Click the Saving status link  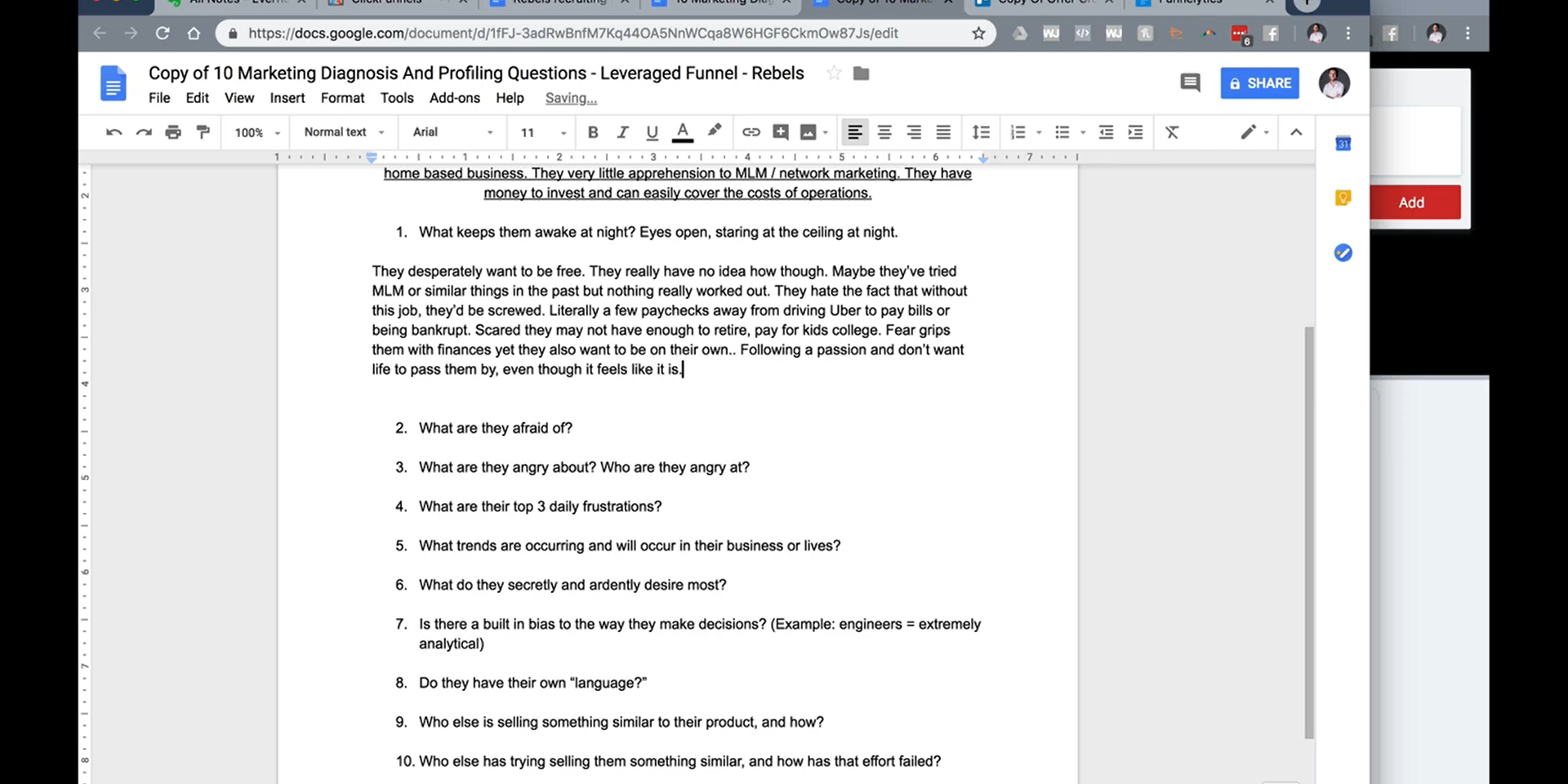pyautogui.click(x=571, y=98)
